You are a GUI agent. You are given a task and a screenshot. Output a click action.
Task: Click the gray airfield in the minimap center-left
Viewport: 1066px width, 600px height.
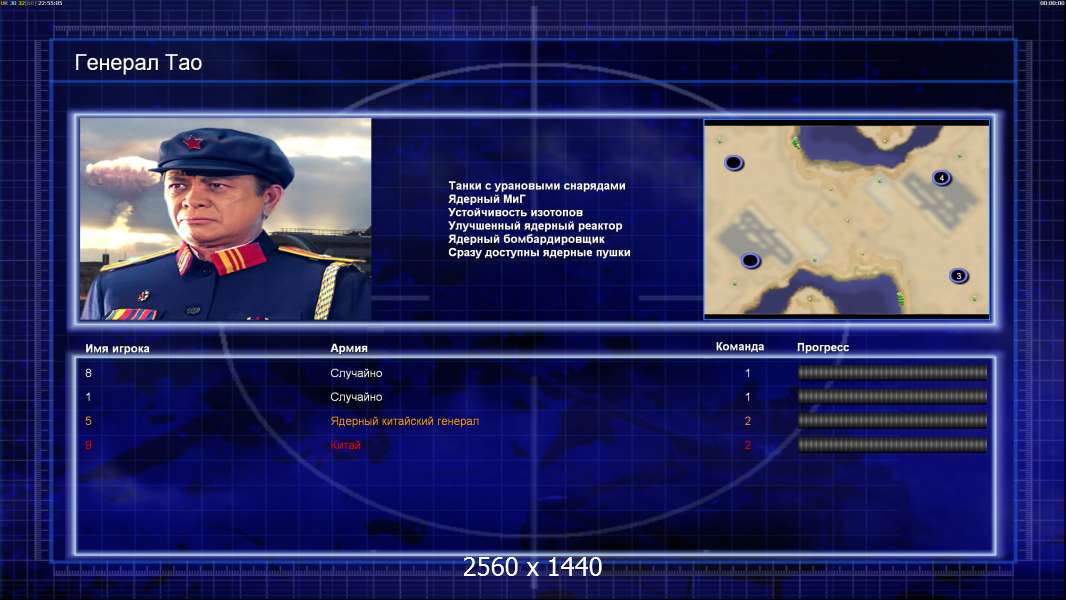[x=756, y=239]
